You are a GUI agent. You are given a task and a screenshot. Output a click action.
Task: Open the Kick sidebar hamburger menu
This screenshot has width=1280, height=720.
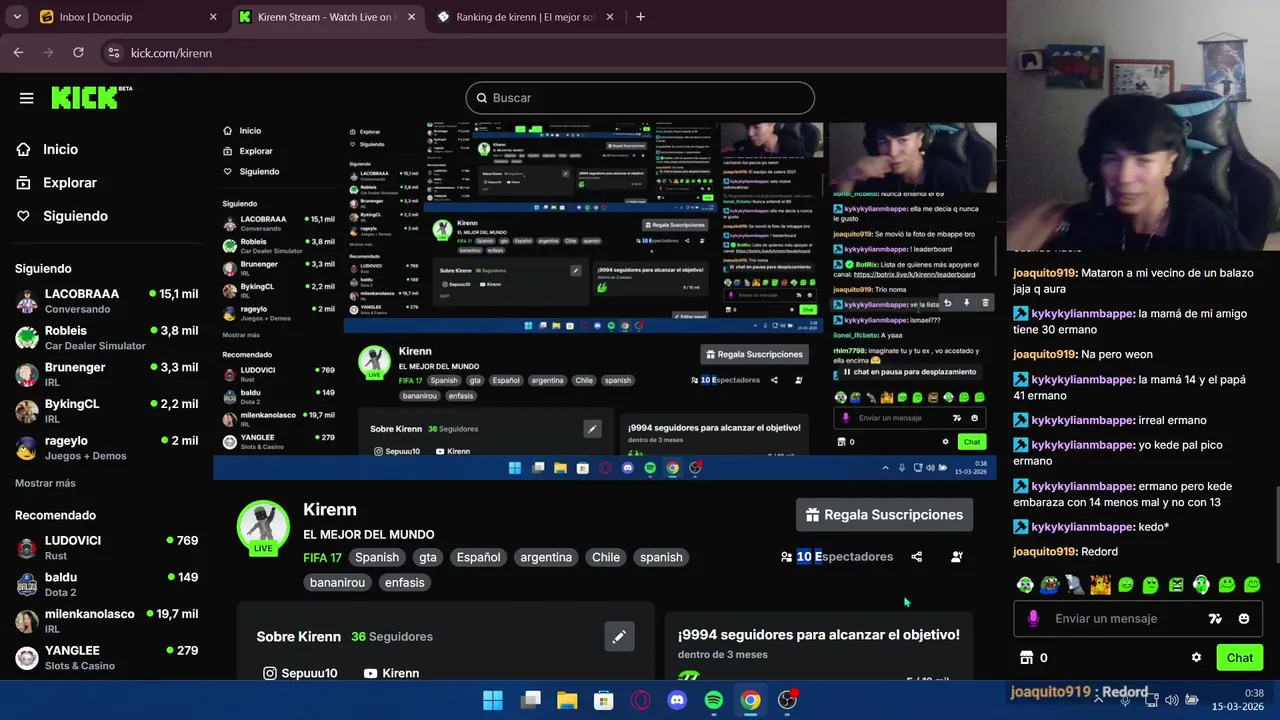point(27,98)
